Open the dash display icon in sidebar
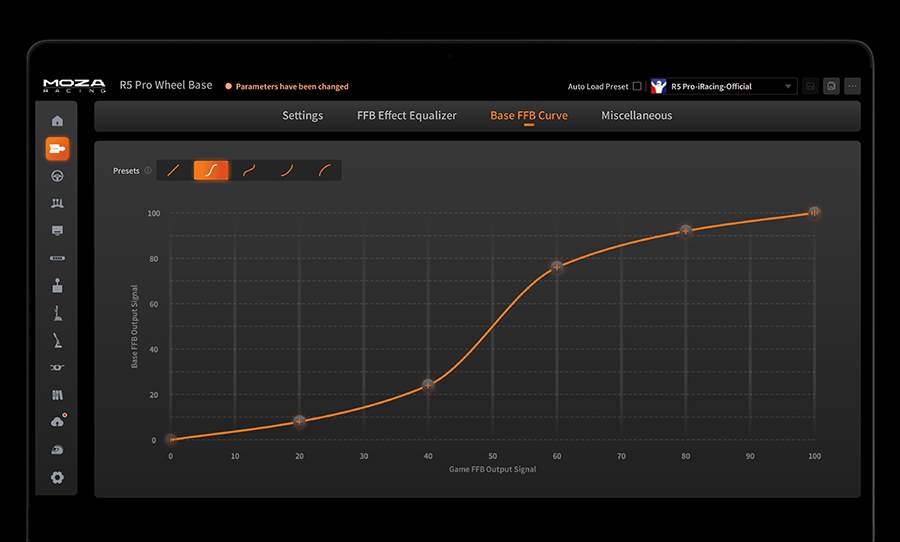900x542 pixels. (x=57, y=231)
